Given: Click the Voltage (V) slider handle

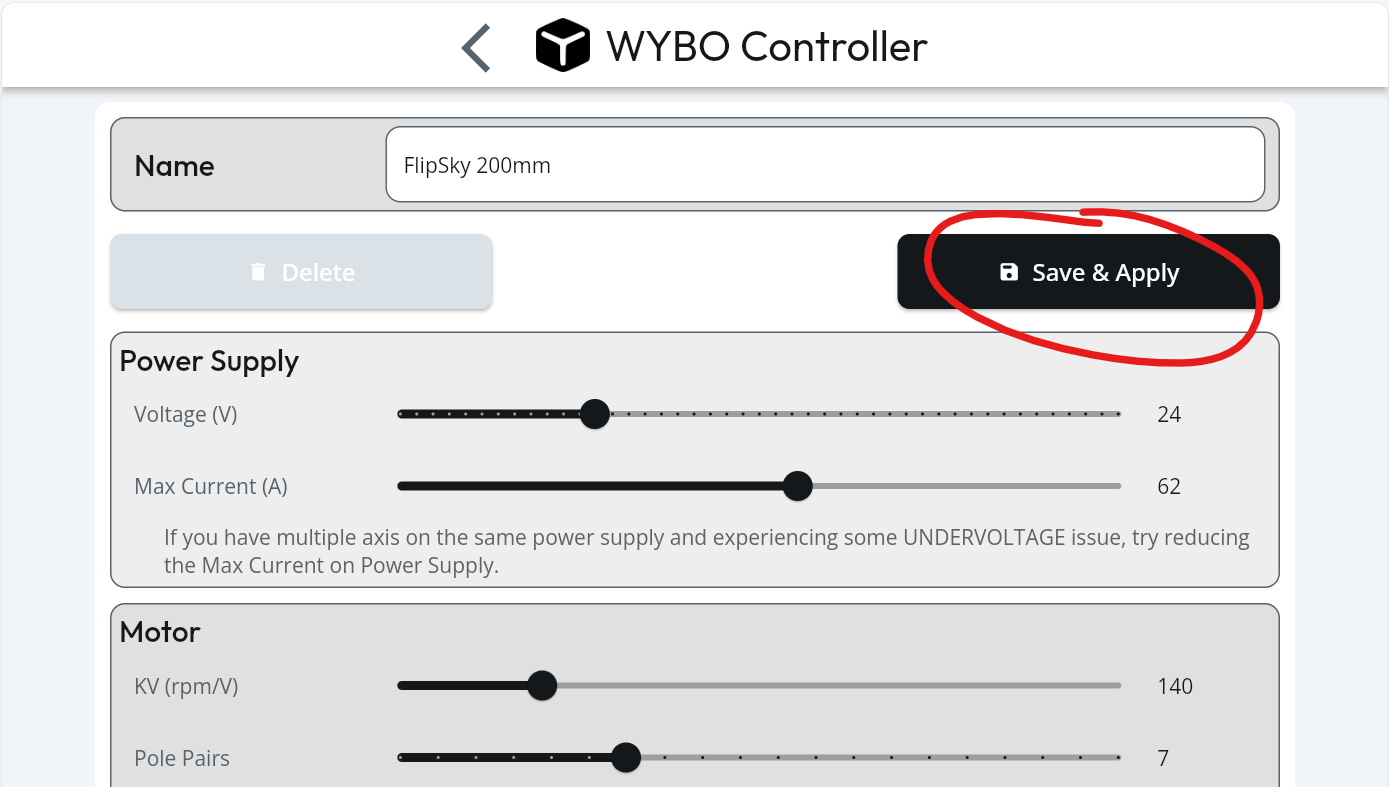Looking at the screenshot, I should click(595, 414).
